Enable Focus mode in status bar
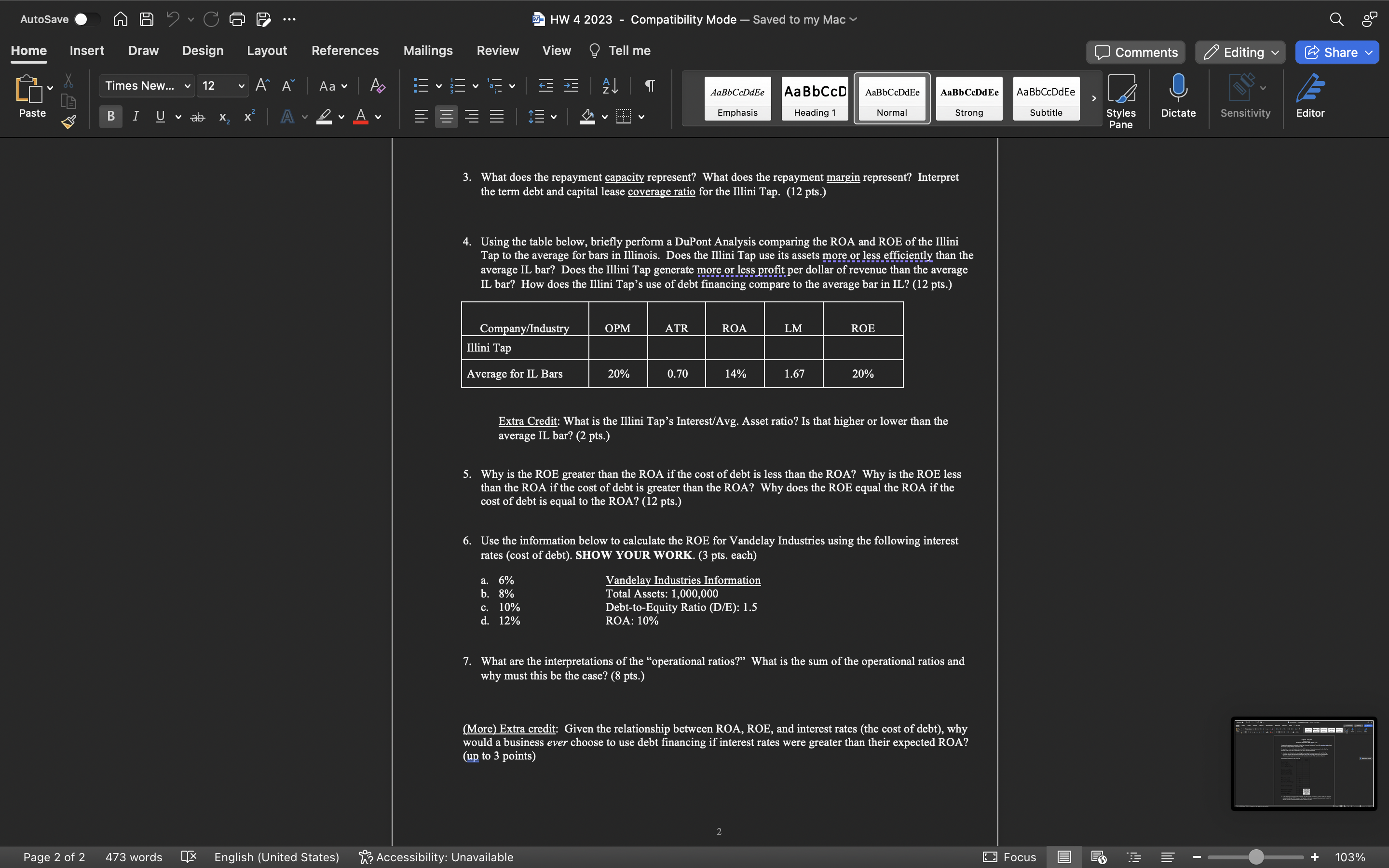 coord(1009,856)
